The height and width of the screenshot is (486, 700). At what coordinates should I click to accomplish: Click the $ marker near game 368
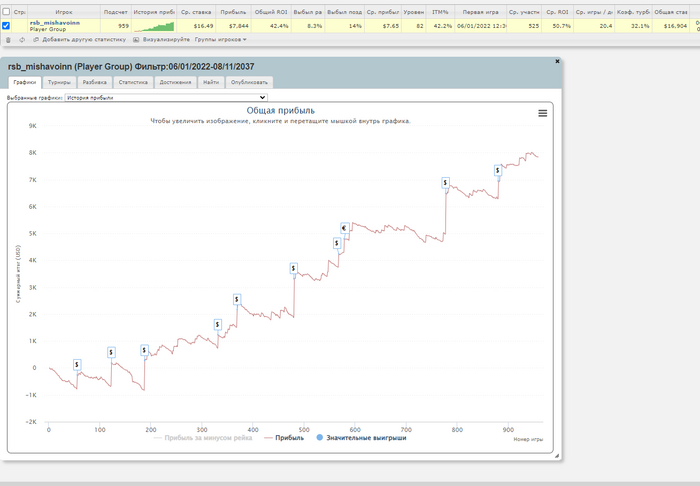[237, 299]
